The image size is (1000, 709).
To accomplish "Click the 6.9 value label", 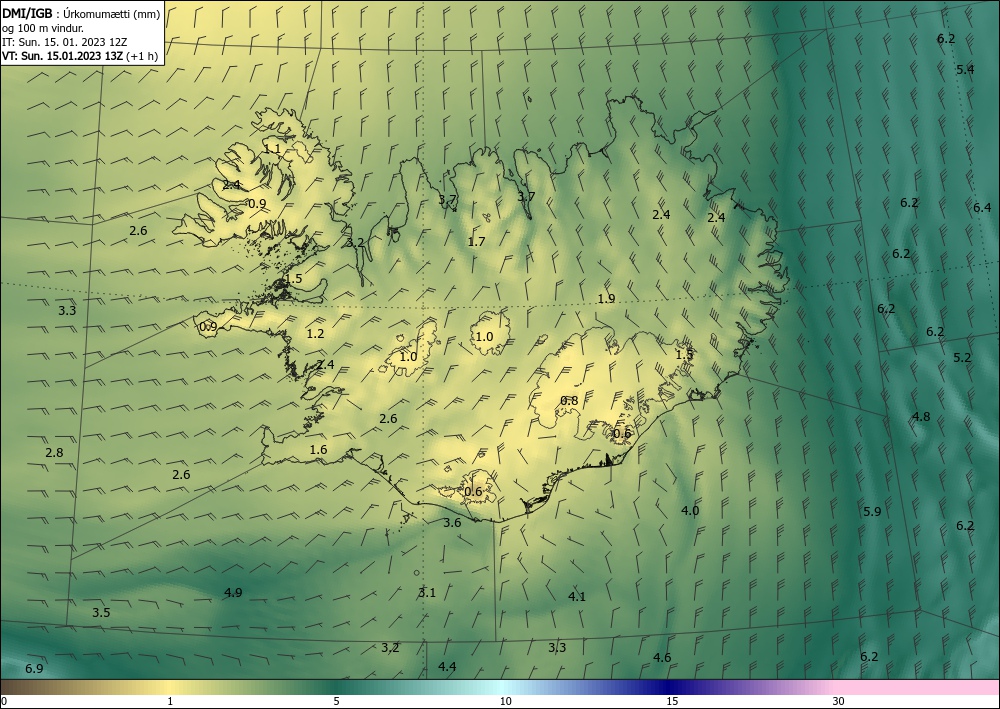I will [x=34, y=669].
